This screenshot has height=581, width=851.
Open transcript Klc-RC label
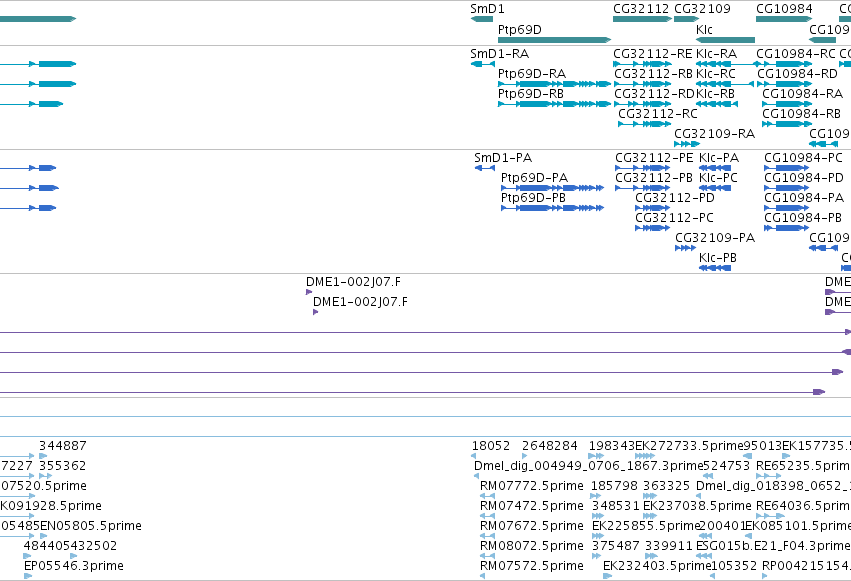tap(716, 73)
